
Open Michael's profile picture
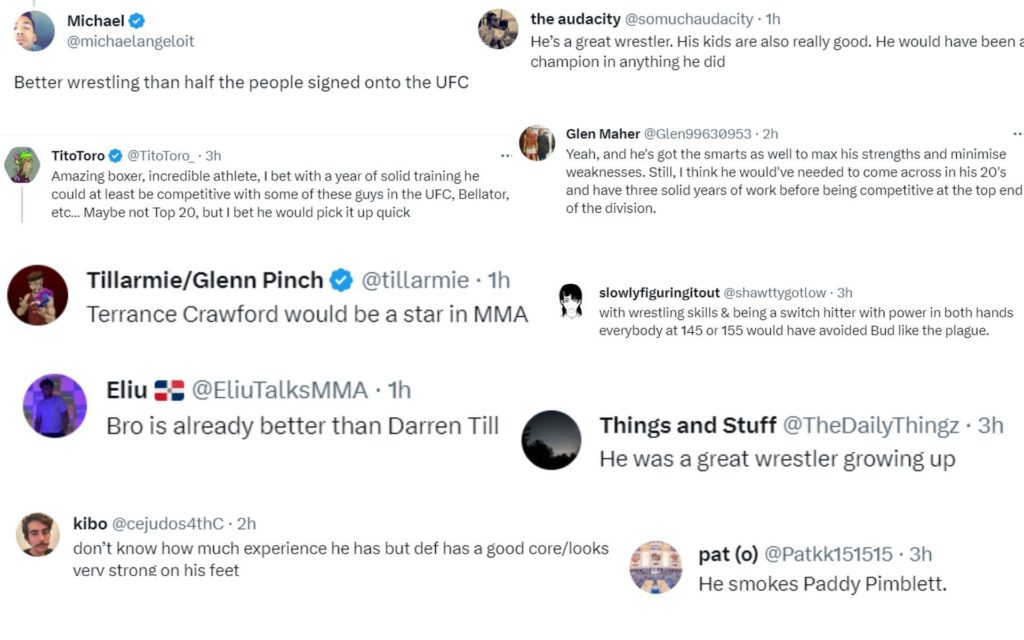coord(34,31)
